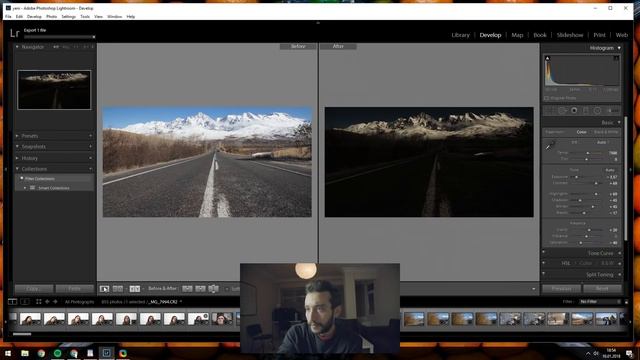Switch Treatment to Black & White

click(606, 132)
